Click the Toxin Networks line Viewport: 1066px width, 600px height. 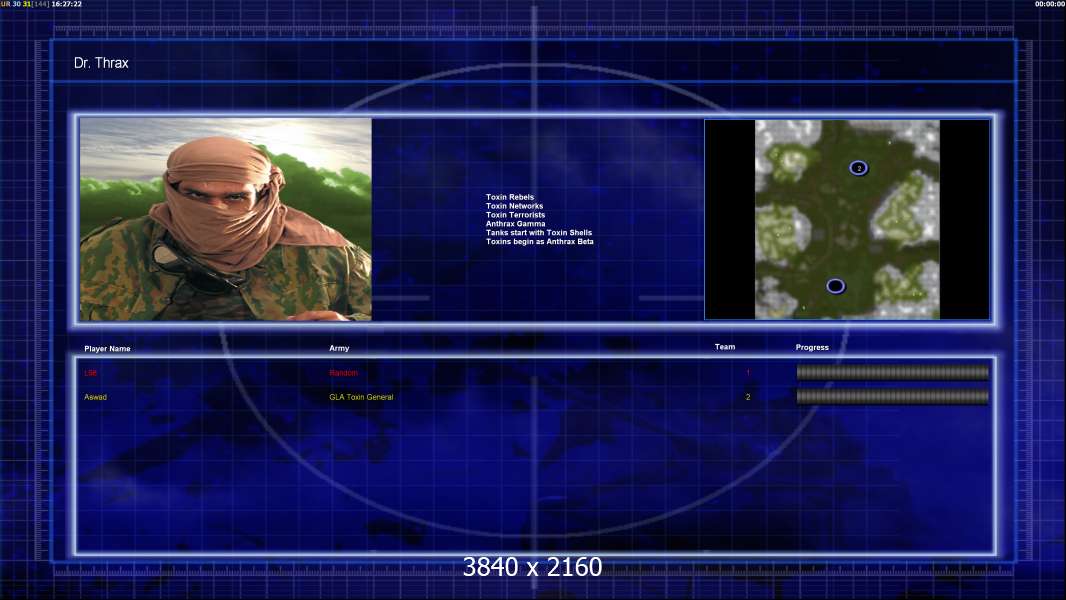point(515,206)
